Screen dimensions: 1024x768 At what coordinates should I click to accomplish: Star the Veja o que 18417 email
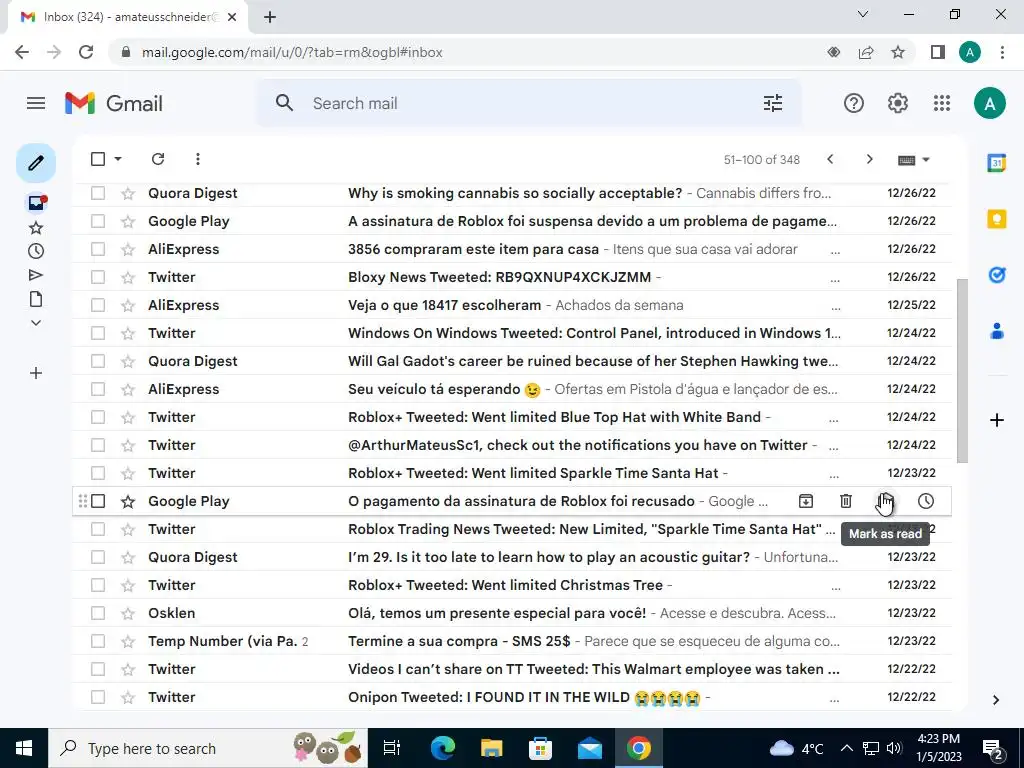coord(128,305)
